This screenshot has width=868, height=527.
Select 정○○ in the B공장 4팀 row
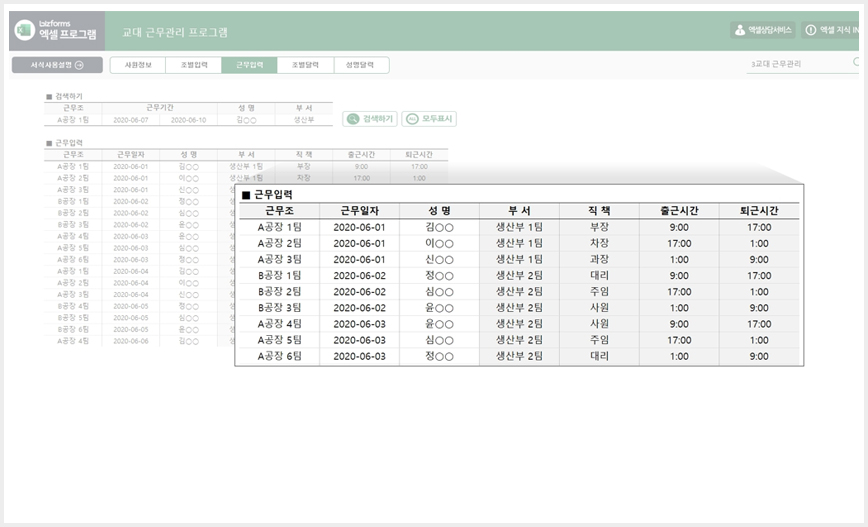188,306
